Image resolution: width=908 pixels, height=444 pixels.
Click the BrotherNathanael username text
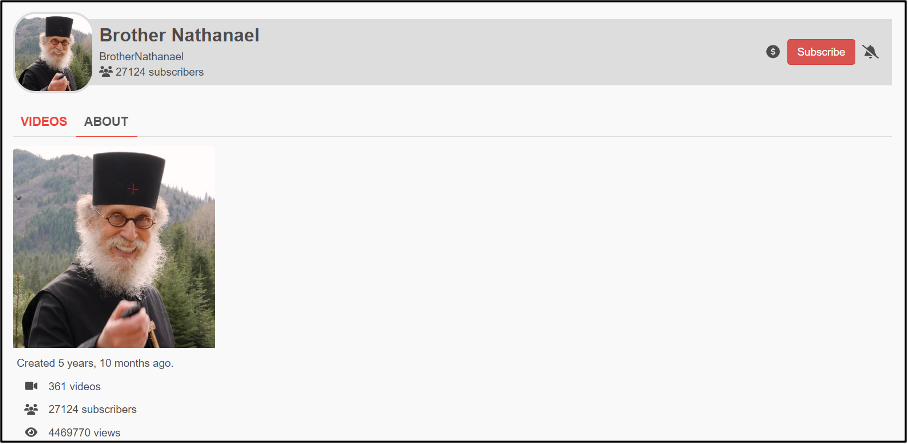(x=142, y=57)
